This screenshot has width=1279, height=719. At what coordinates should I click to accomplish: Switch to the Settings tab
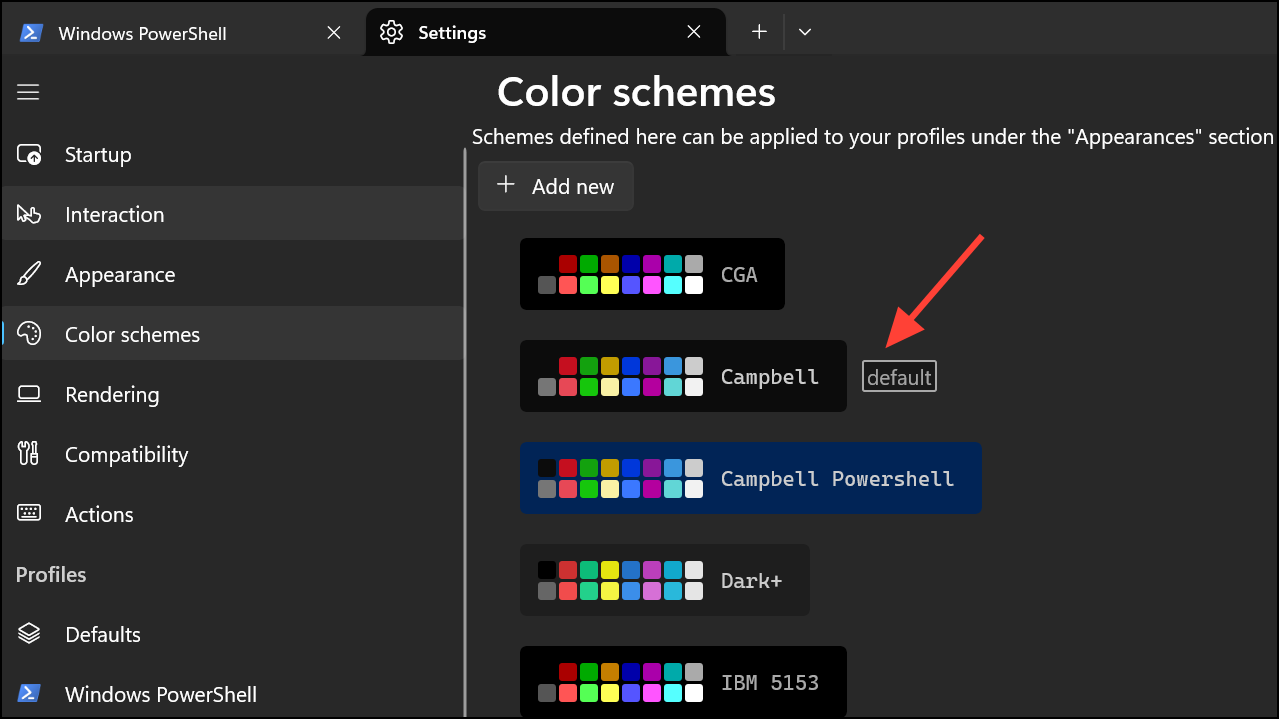tap(452, 32)
